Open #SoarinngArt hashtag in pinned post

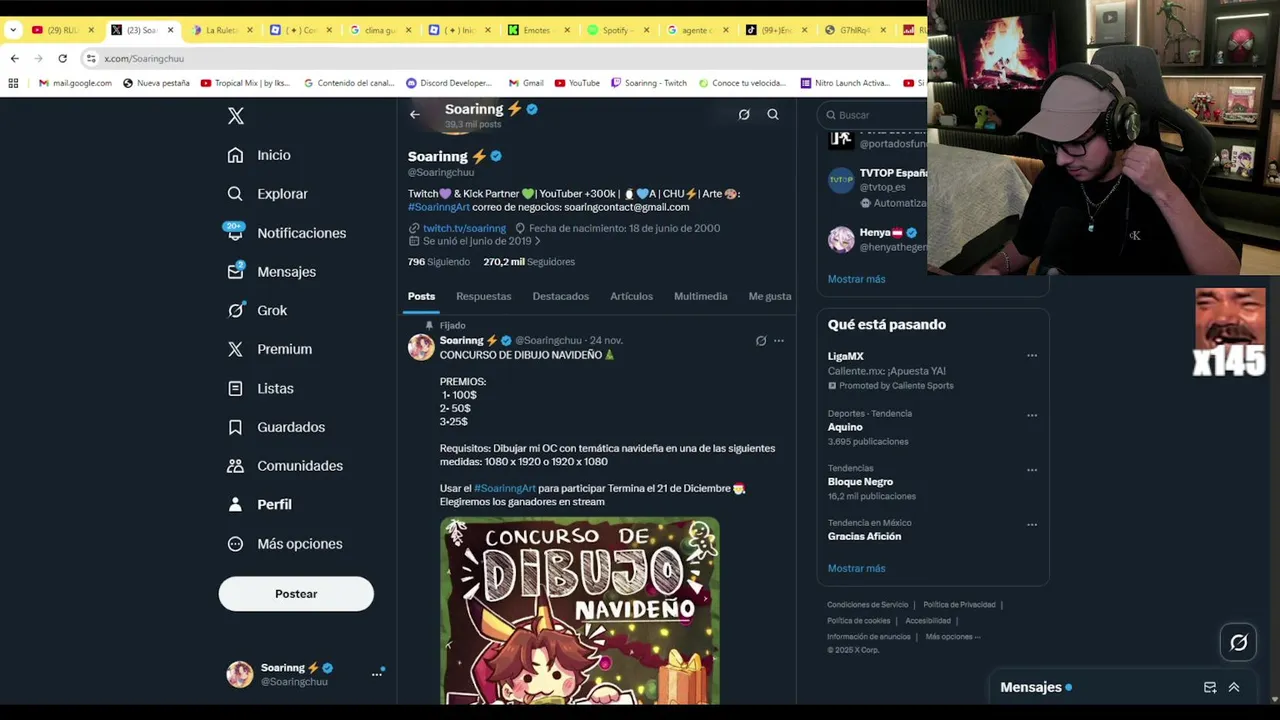pos(505,488)
